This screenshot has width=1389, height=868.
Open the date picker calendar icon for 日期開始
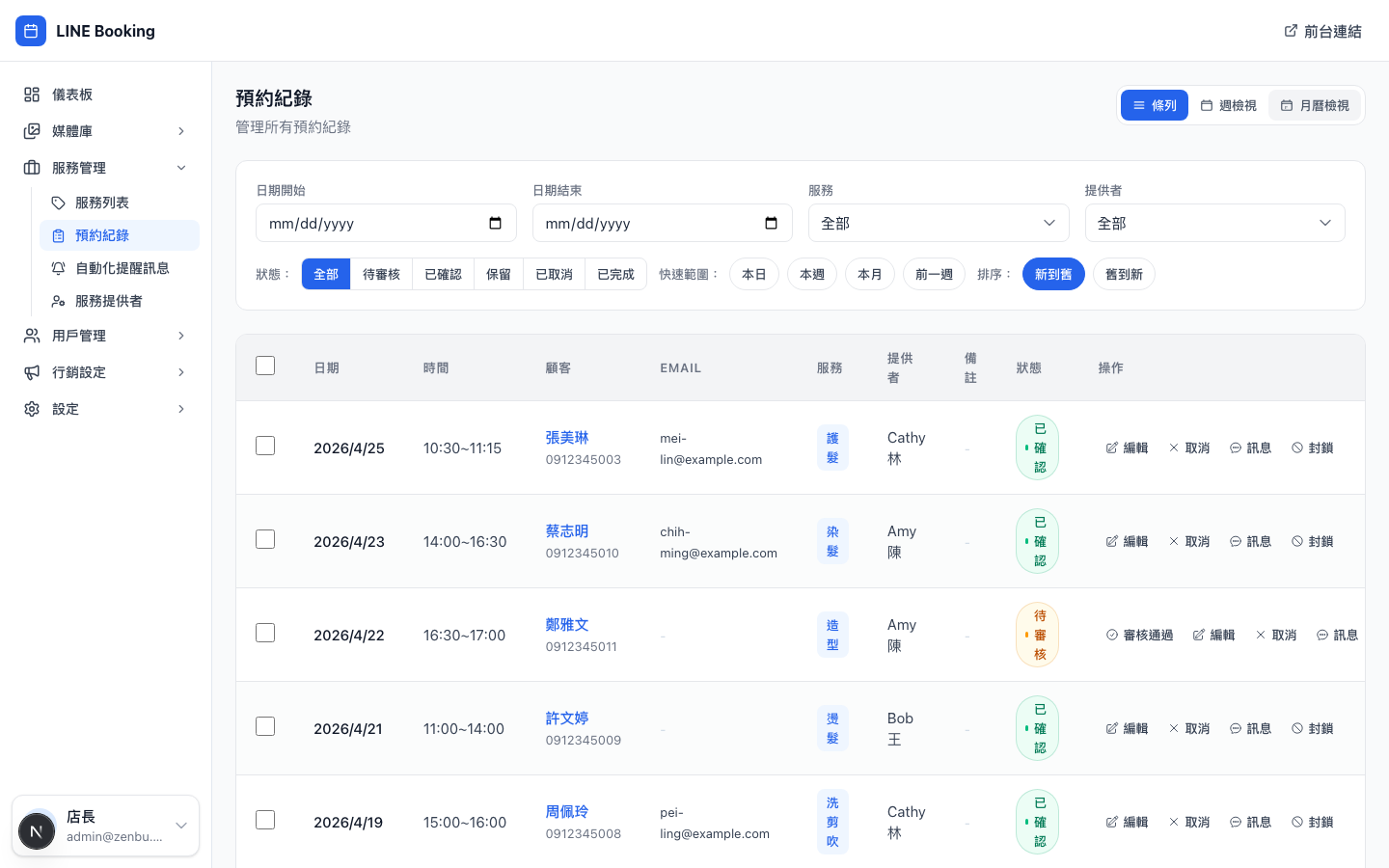[495, 223]
